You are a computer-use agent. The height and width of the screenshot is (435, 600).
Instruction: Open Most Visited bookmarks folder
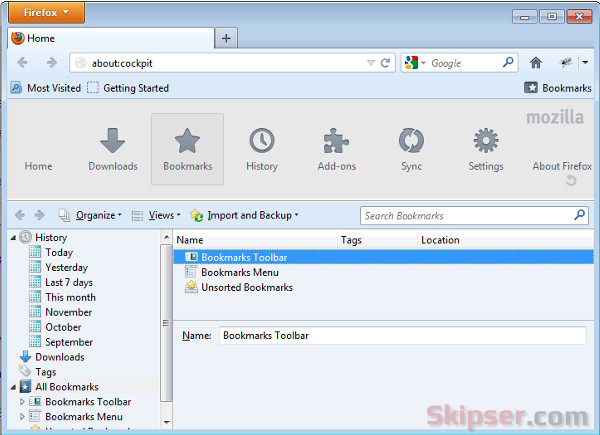46,88
